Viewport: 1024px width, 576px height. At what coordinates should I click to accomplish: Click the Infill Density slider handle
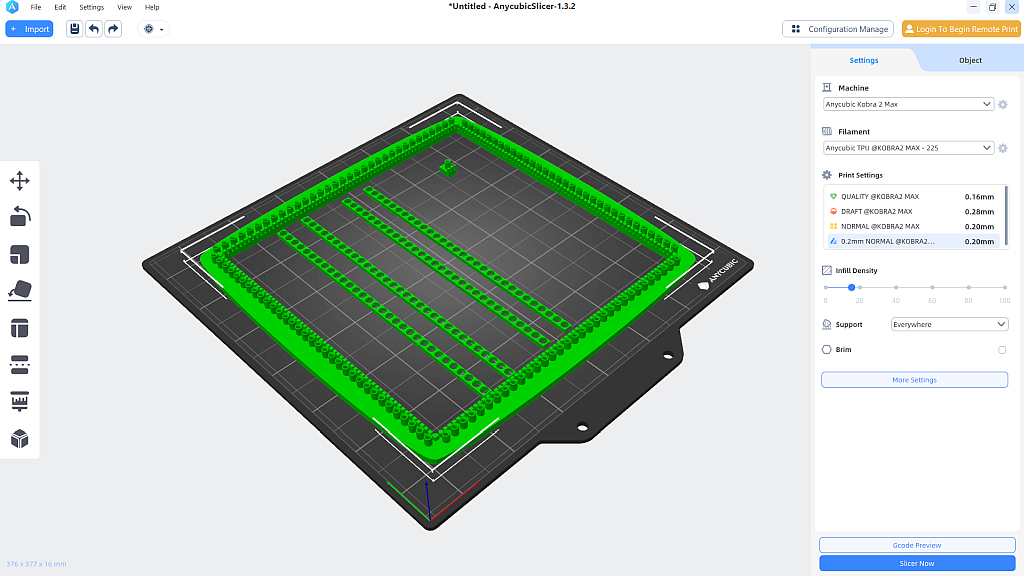click(x=852, y=287)
